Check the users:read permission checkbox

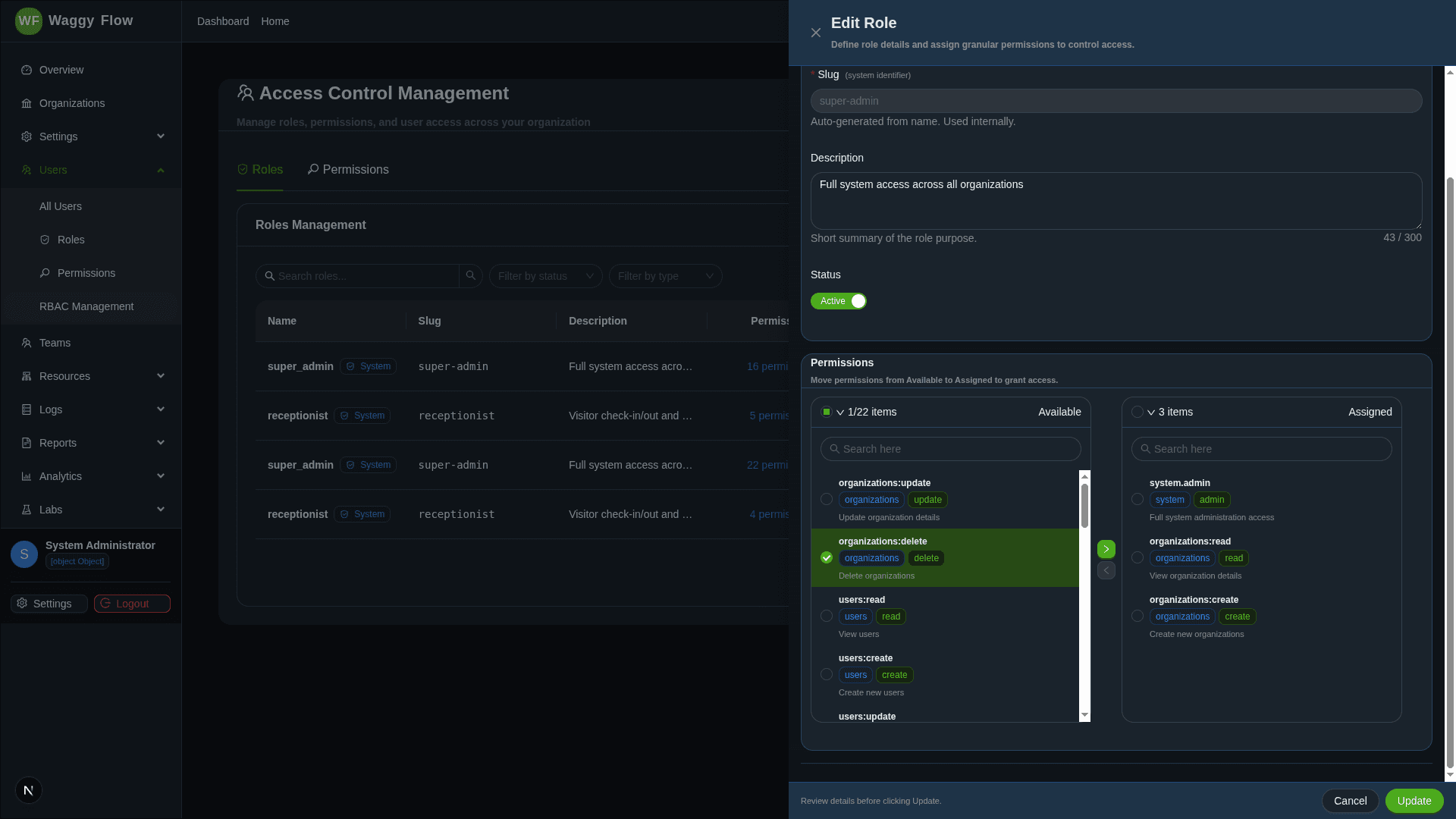coord(827,617)
